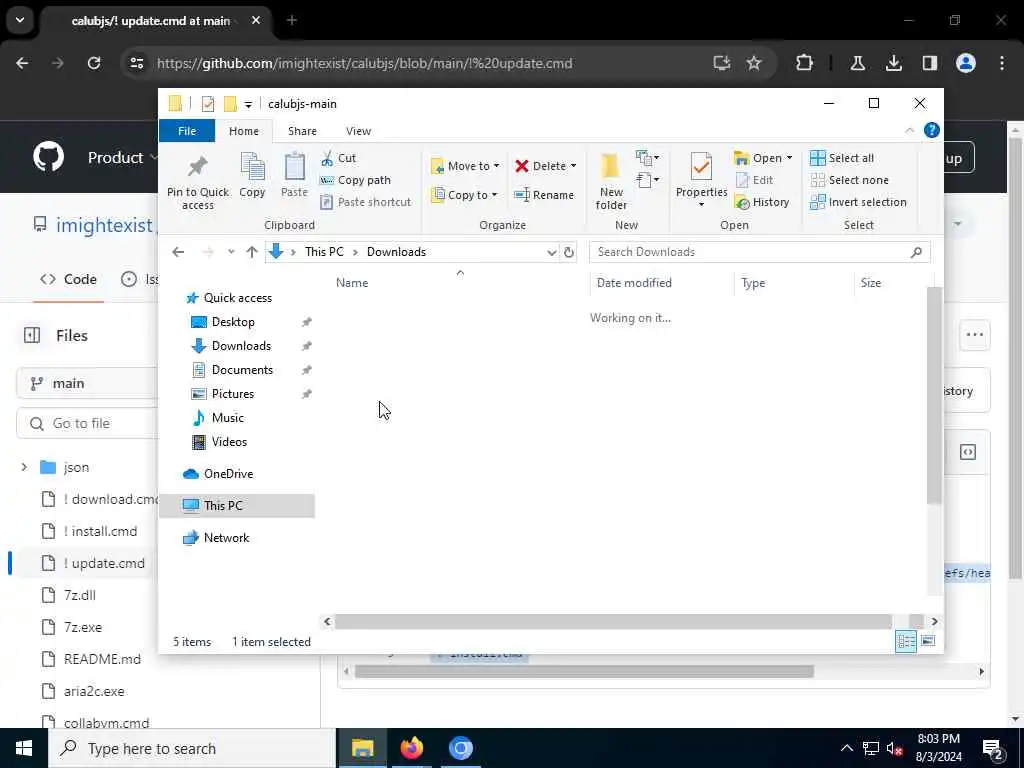This screenshot has height=768, width=1024.
Task: Refresh the Downloads address bar
Action: [569, 252]
